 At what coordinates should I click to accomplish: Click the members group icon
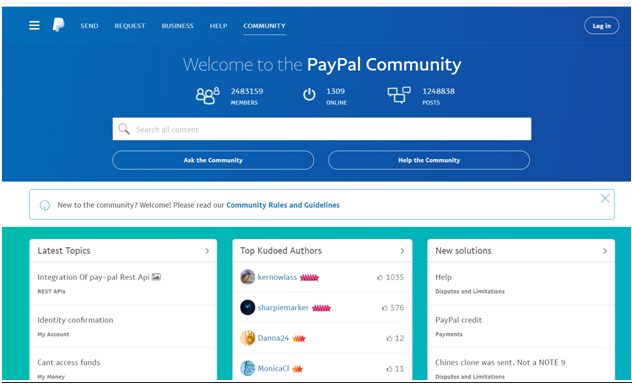coord(208,96)
